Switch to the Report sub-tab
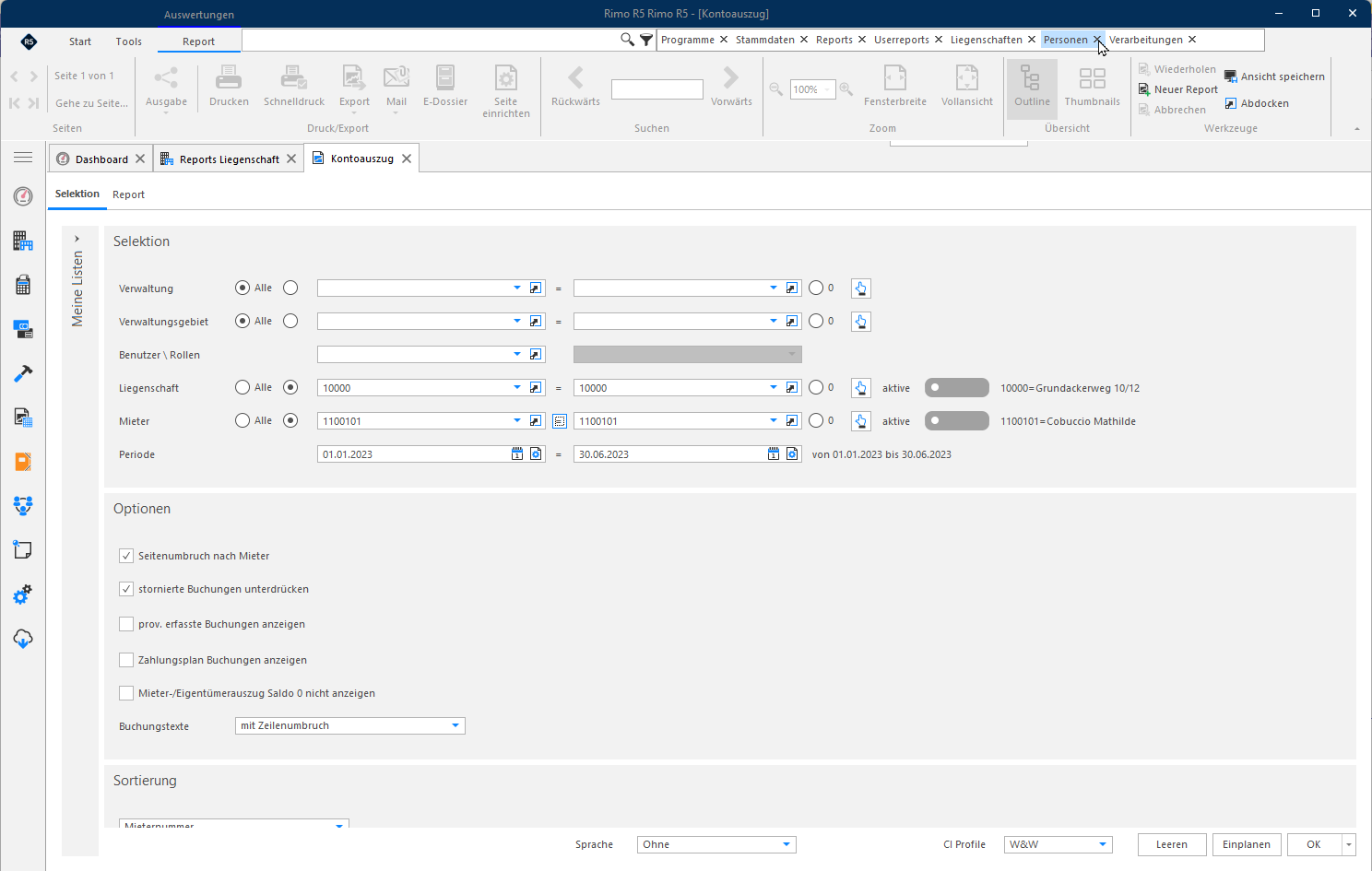Viewport: 1372px width, 871px height. coord(129,194)
